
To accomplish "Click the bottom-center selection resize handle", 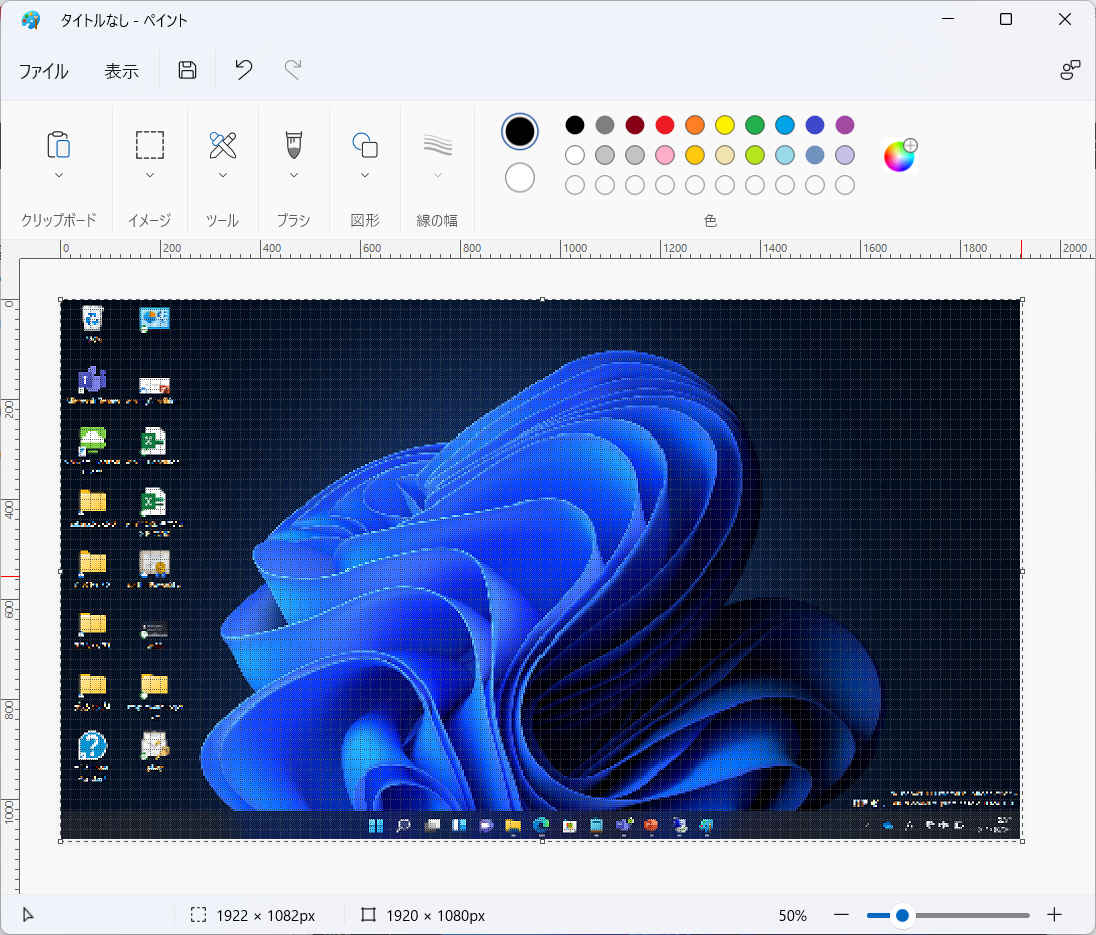I will click(542, 841).
